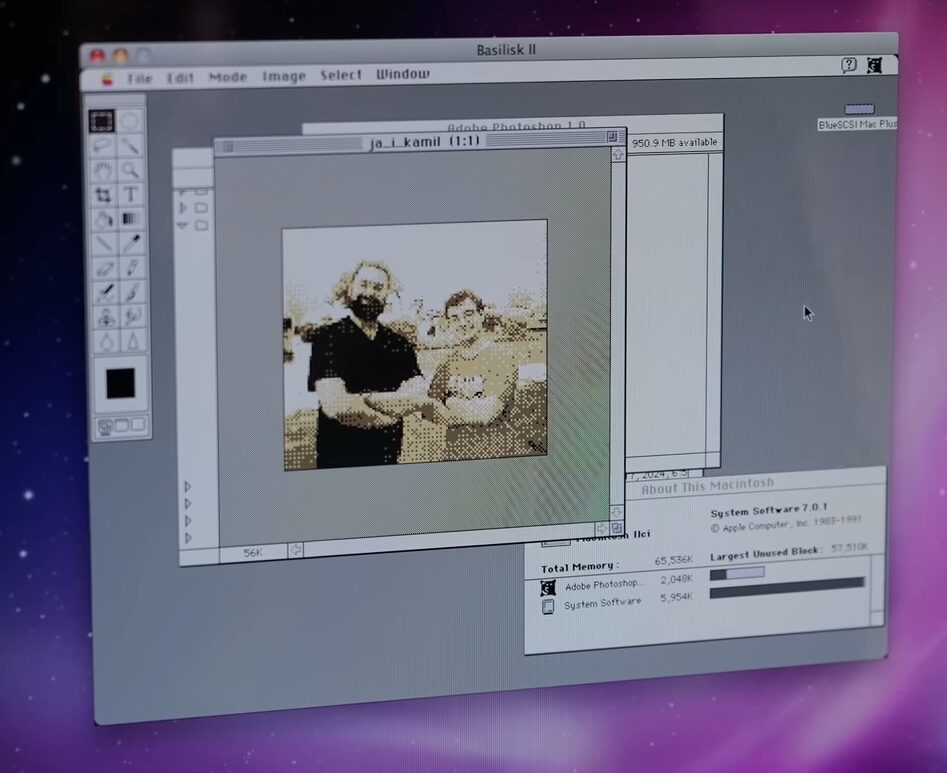Select the Elliptical Marquee tool

129,121
